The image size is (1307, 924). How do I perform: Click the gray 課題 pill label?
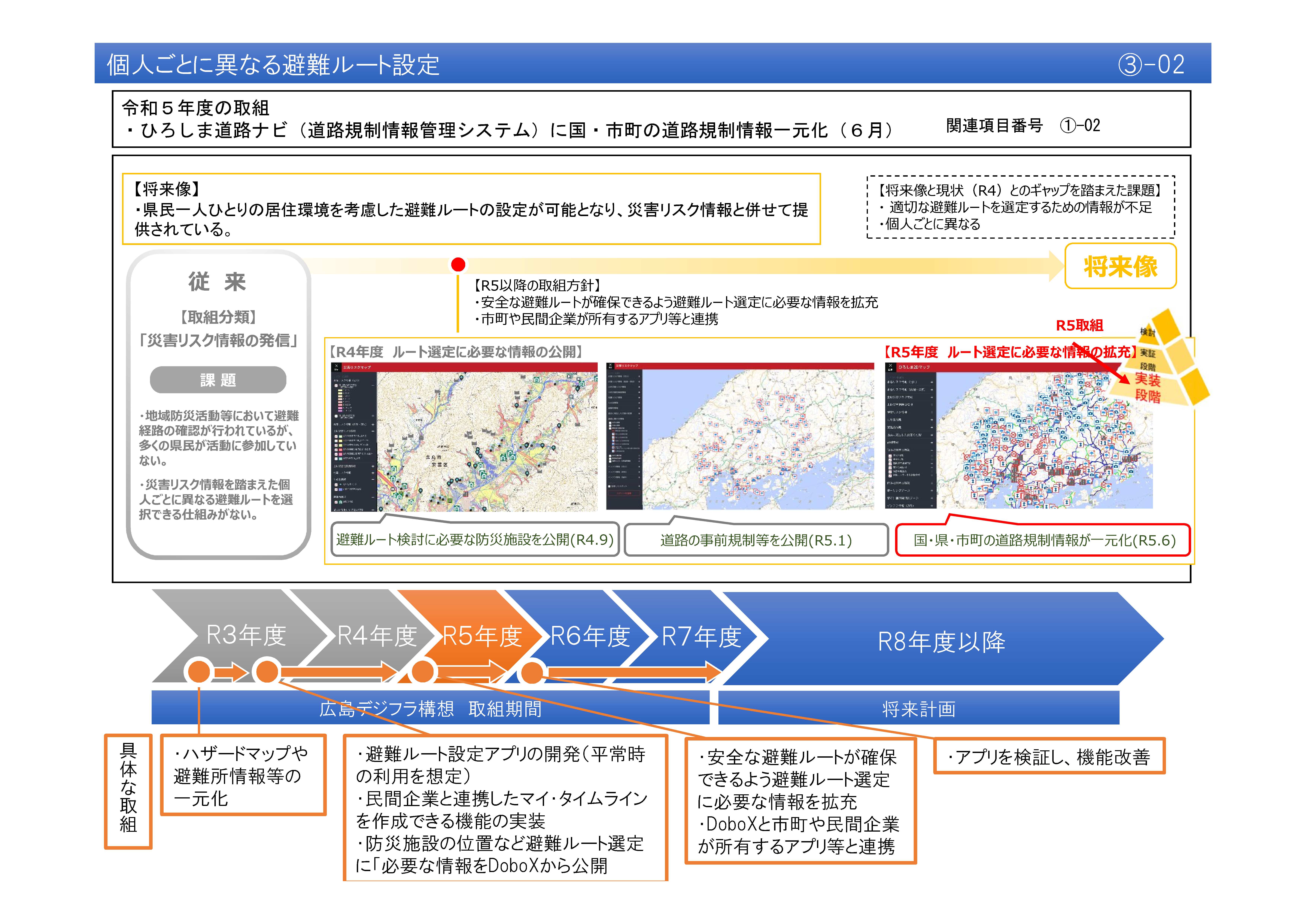(x=218, y=380)
